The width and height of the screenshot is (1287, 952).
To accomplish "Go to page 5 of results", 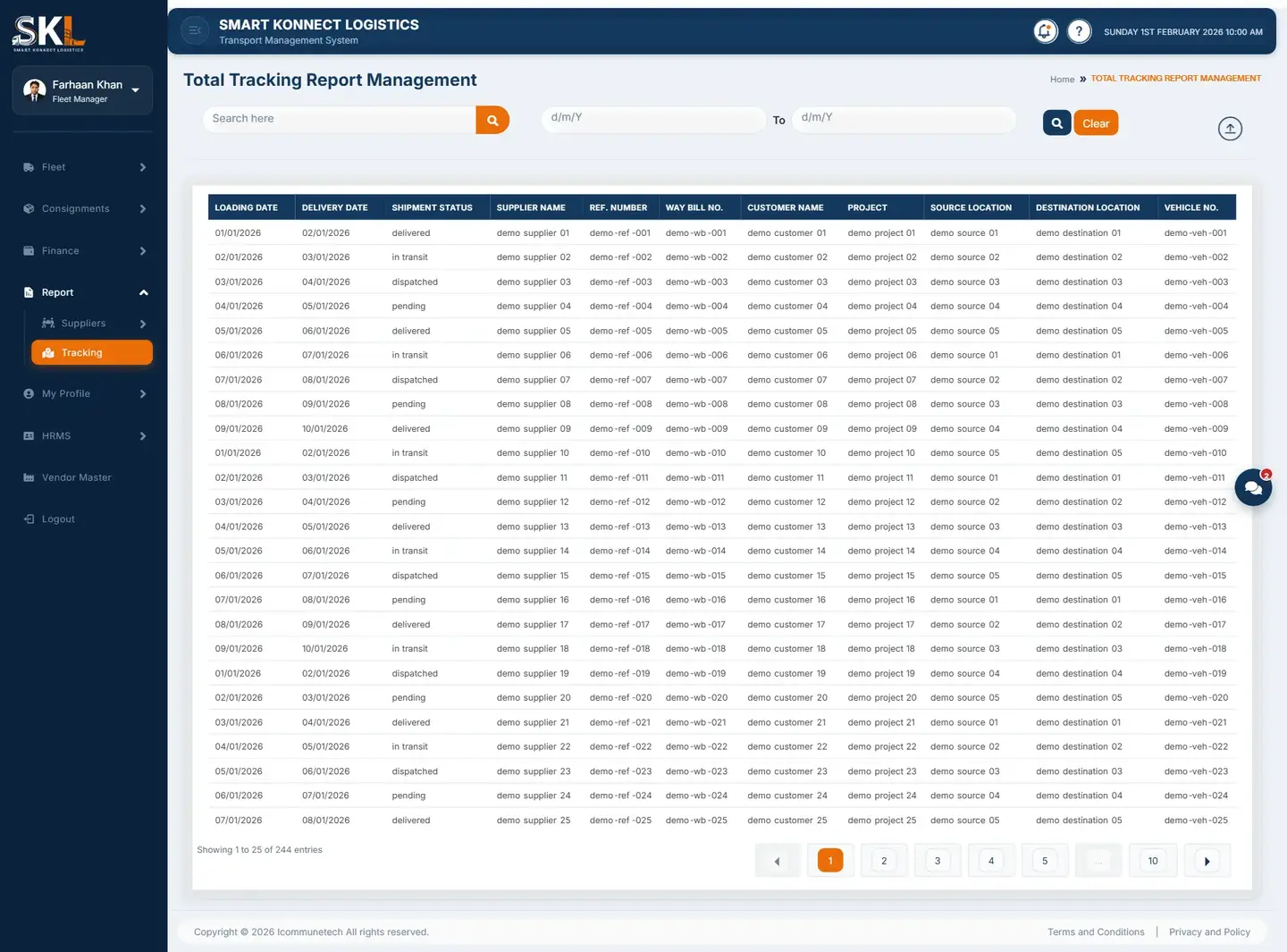I will pos(1045,861).
